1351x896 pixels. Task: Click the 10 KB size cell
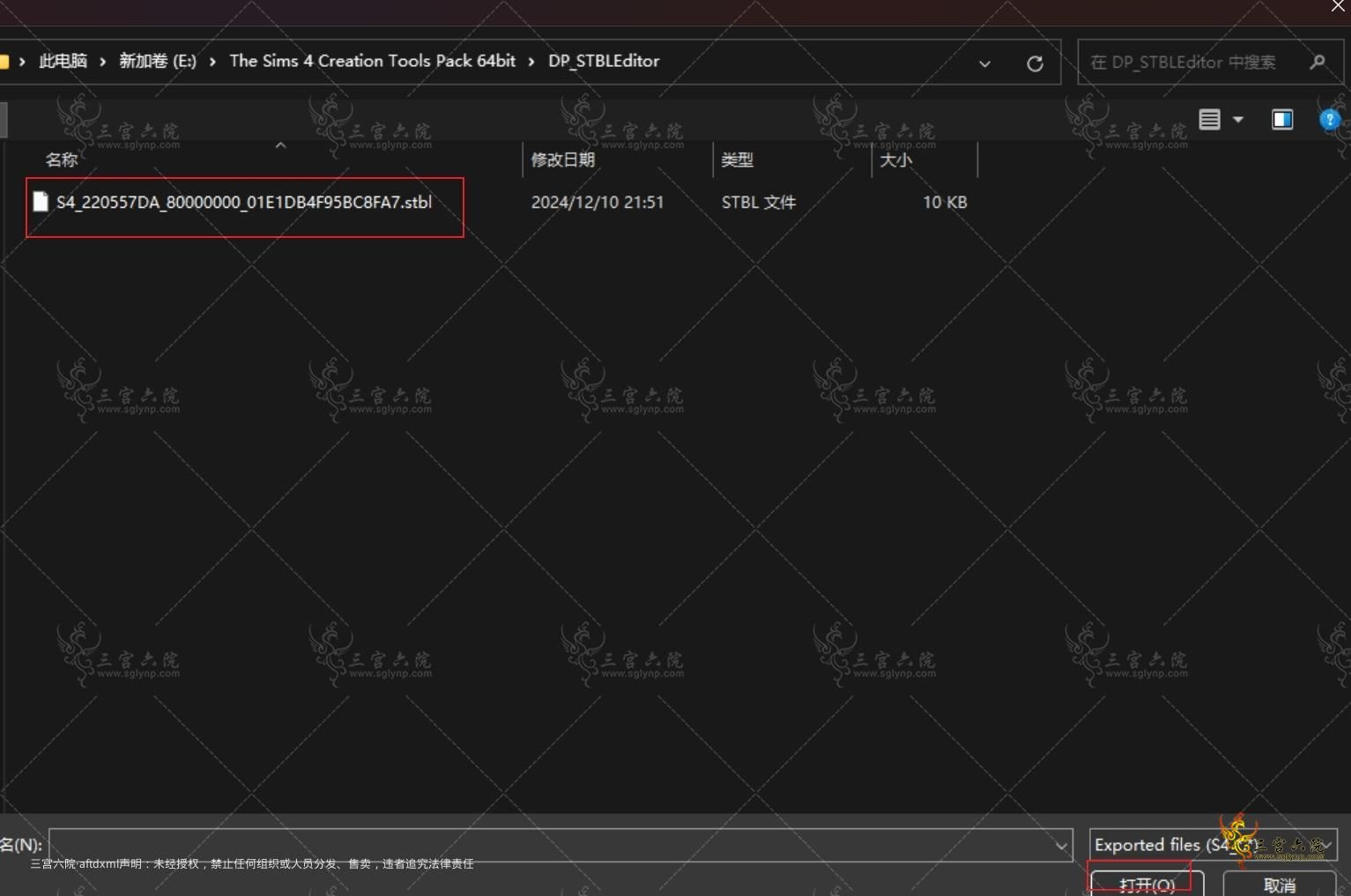(945, 202)
